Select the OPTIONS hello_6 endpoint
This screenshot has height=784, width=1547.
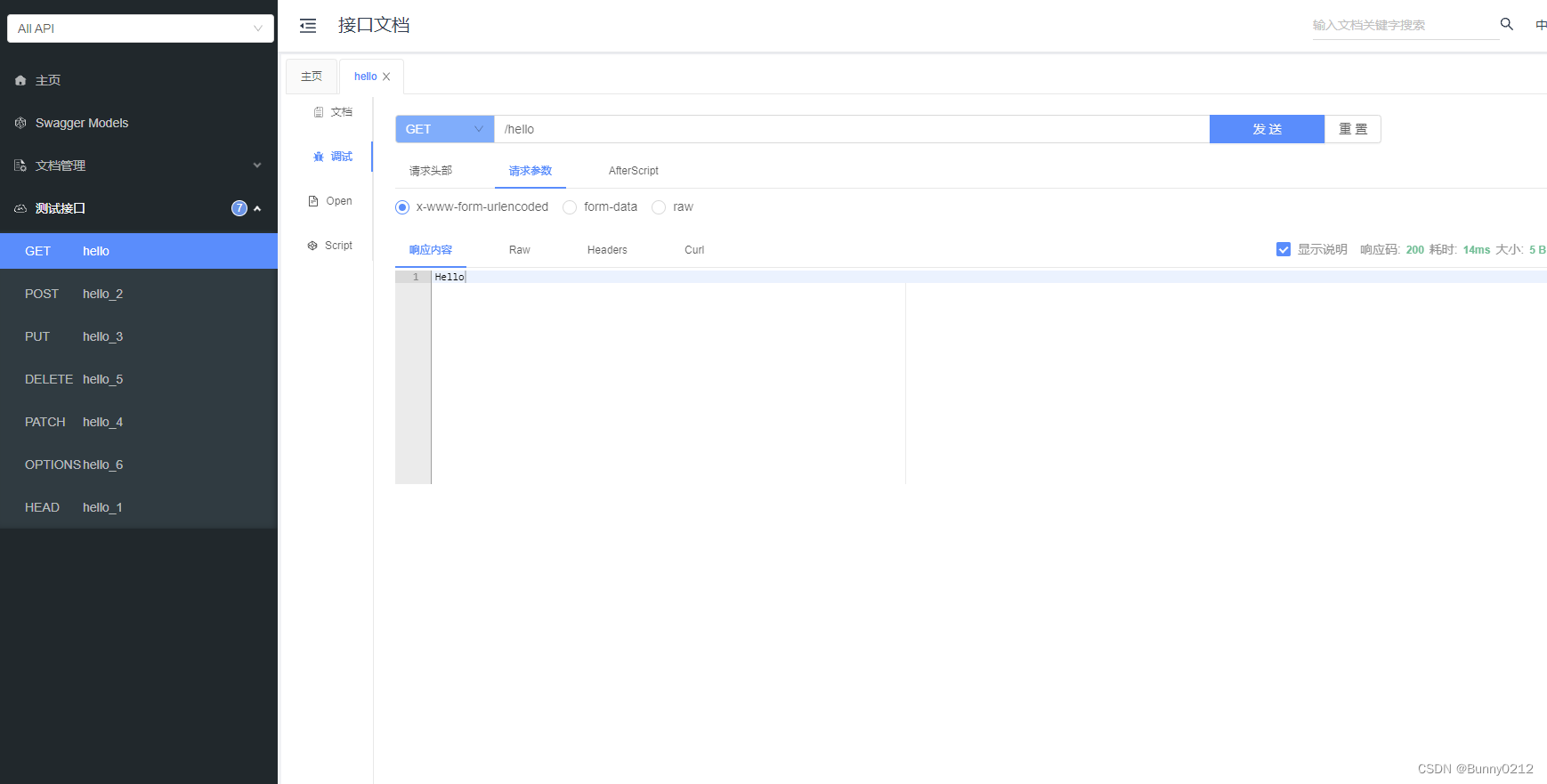point(139,465)
